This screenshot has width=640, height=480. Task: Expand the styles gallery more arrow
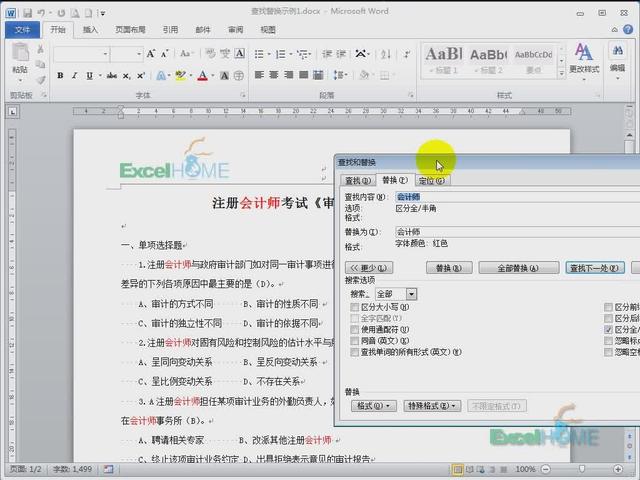coord(562,73)
